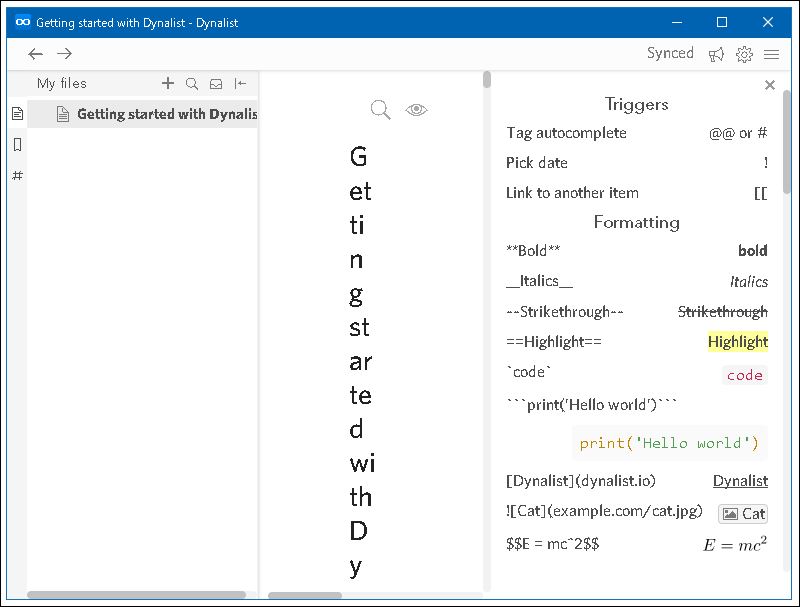Click the Tag autocomplete row
This screenshot has height=607, width=800.
coord(637,133)
